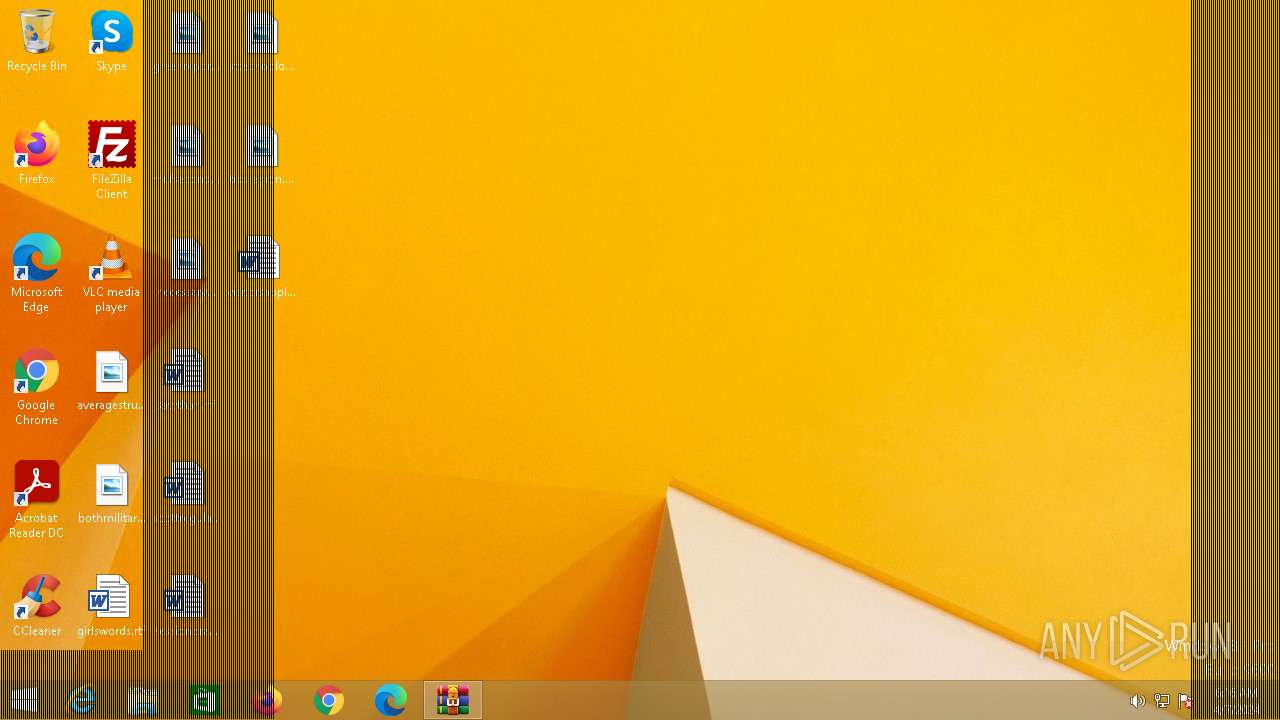Launch the Skype desktop shortcut

click(111, 41)
